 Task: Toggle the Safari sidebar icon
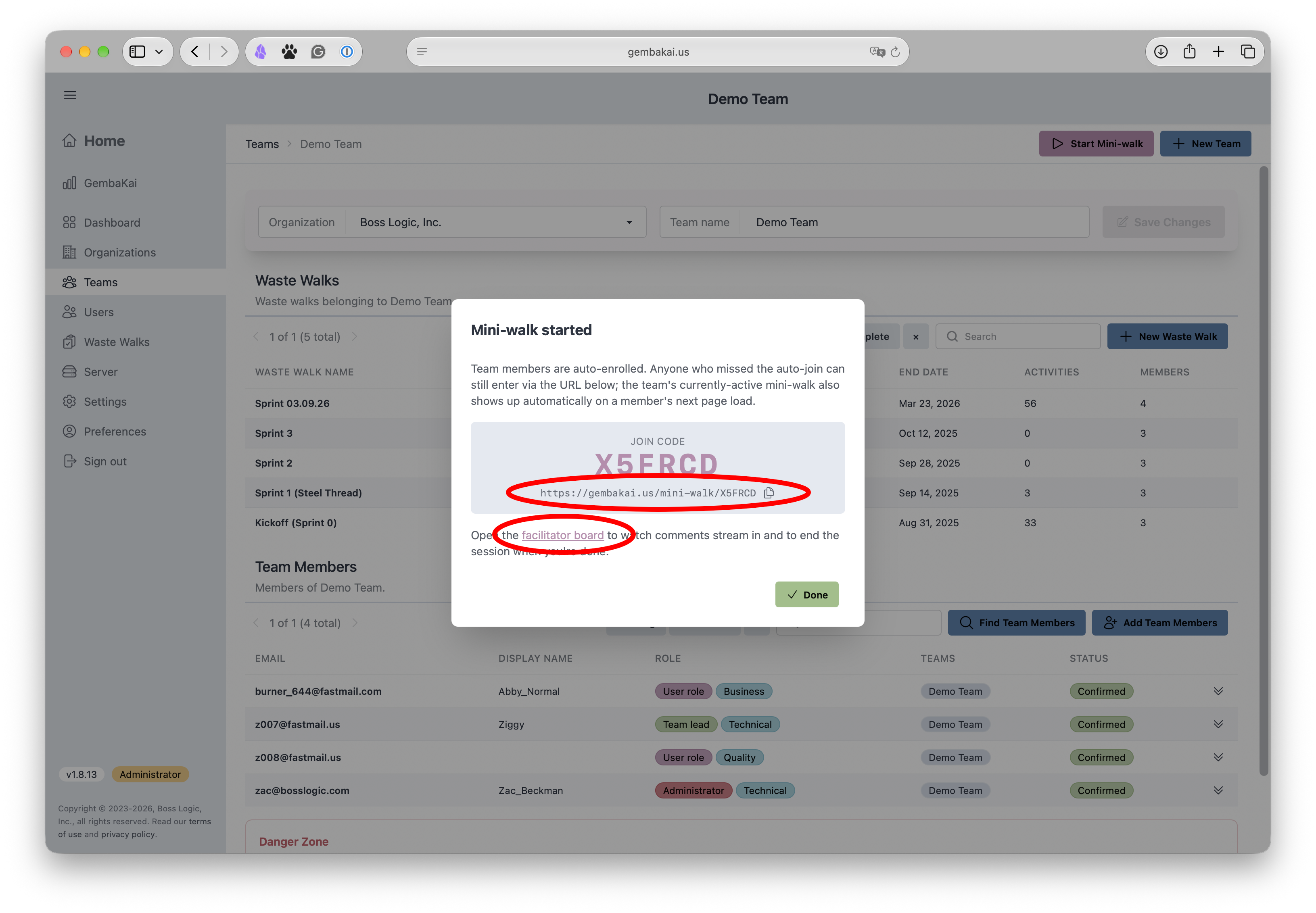[137, 52]
